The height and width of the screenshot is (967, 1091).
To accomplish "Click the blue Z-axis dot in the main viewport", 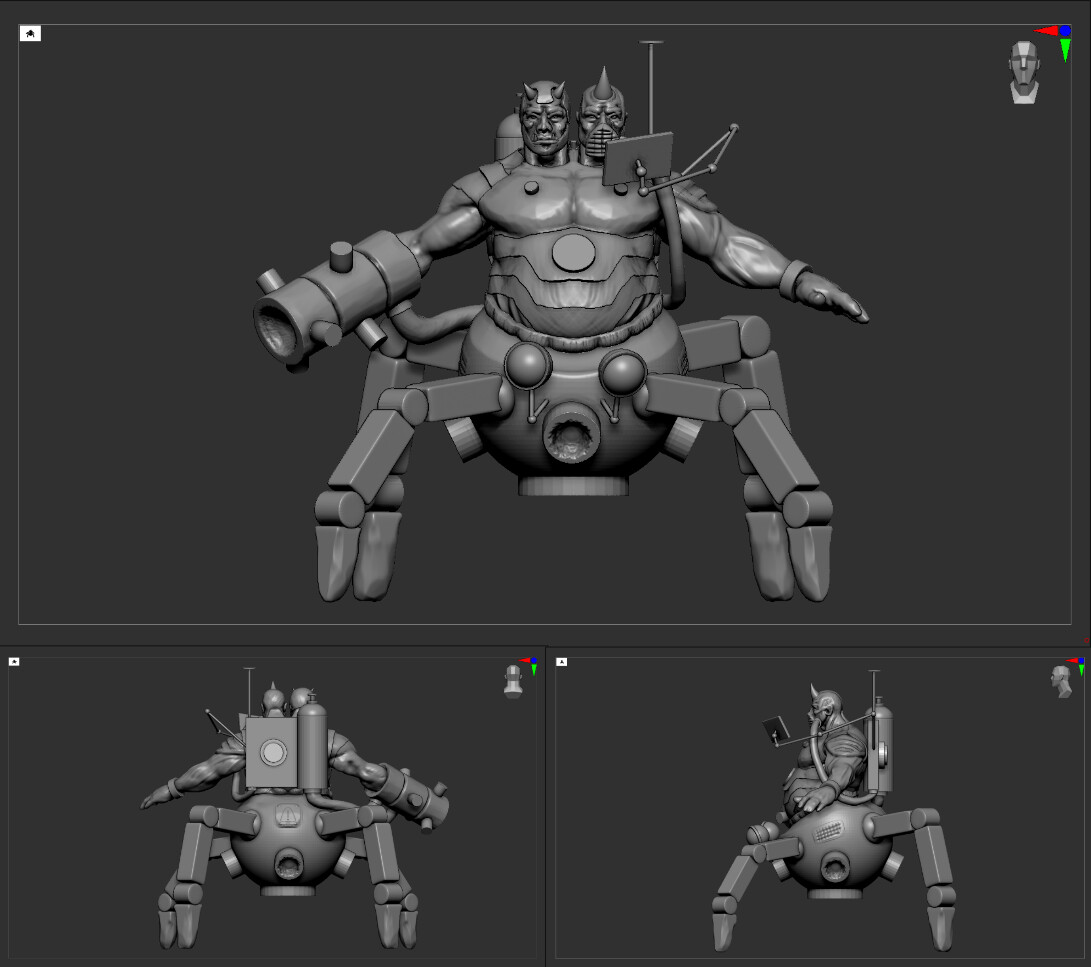I will 1065,31.
